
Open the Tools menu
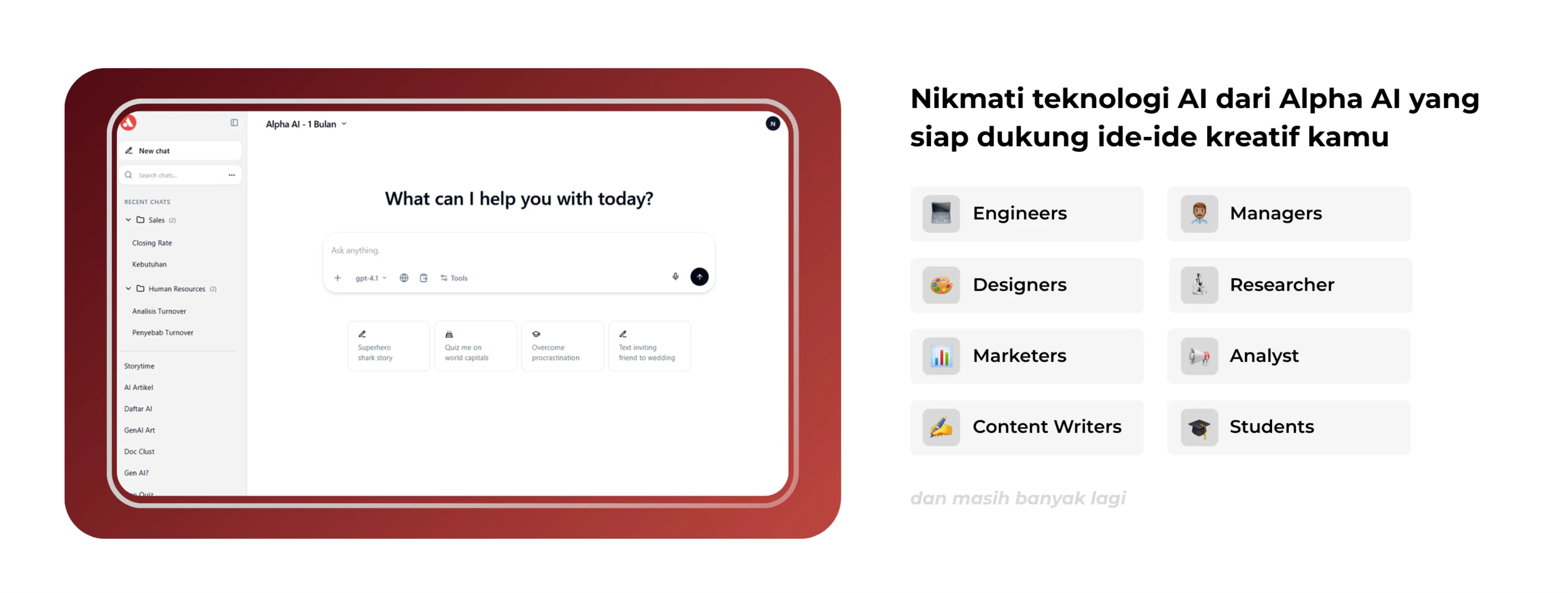(454, 278)
